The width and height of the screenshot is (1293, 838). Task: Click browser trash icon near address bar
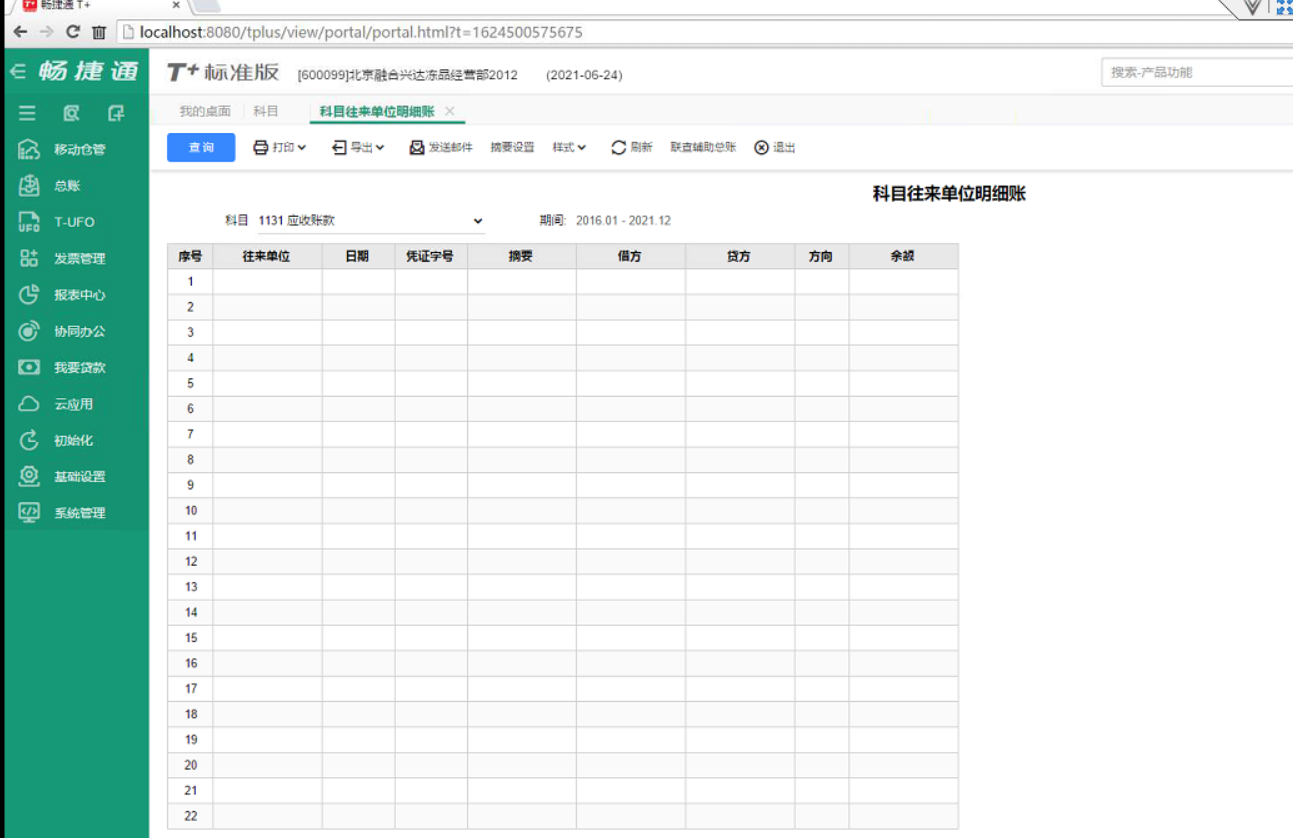point(99,32)
